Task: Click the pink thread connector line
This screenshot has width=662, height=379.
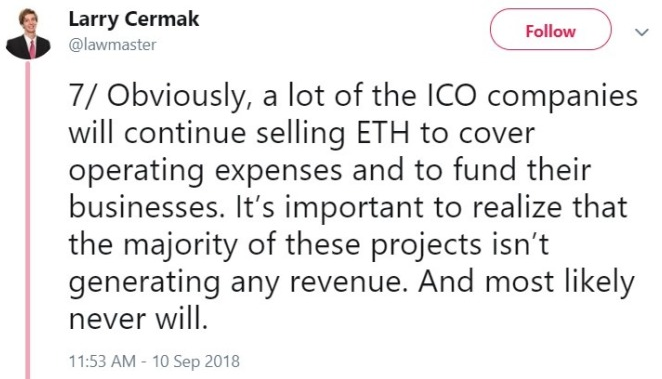Action: click(28, 219)
